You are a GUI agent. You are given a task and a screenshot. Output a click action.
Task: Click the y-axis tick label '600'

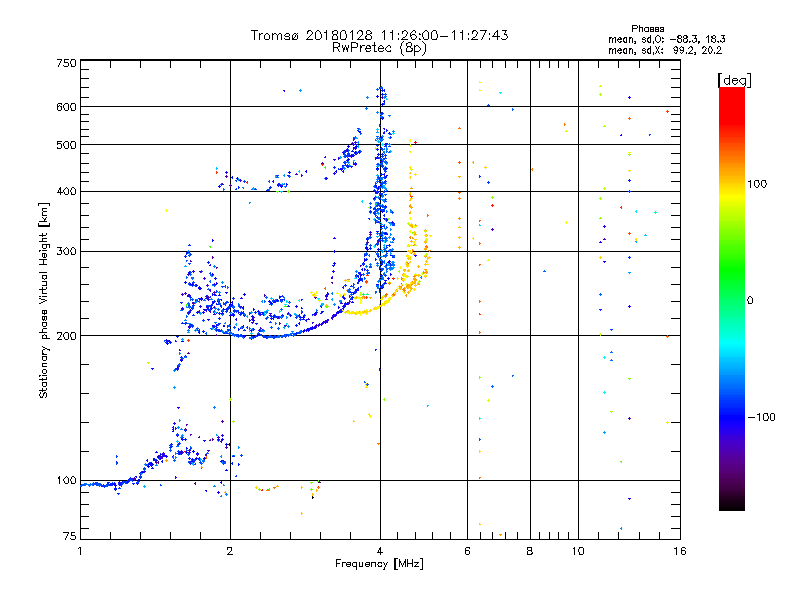(66, 107)
